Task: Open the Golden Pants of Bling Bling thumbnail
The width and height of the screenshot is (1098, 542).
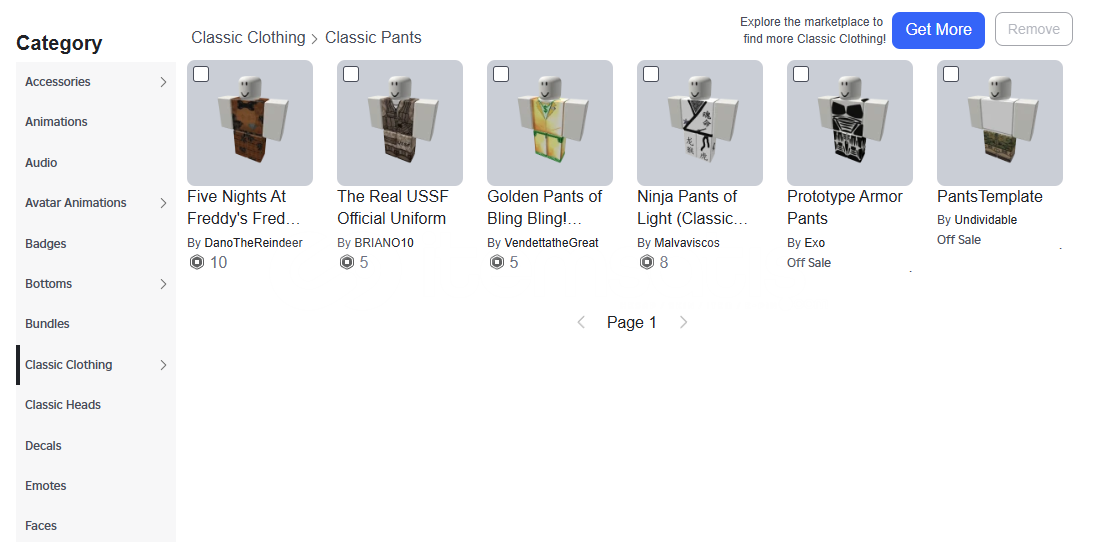Action: pos(550,123)
